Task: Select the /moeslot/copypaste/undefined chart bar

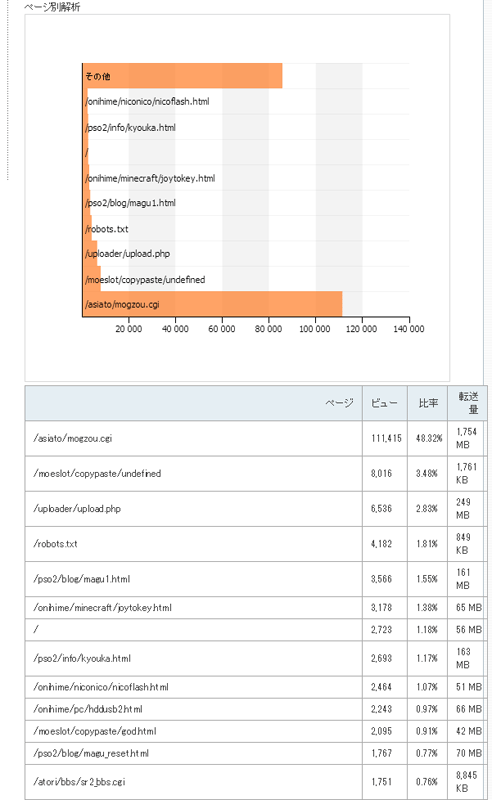Action: pyautogui.click(x=92, y=279)
